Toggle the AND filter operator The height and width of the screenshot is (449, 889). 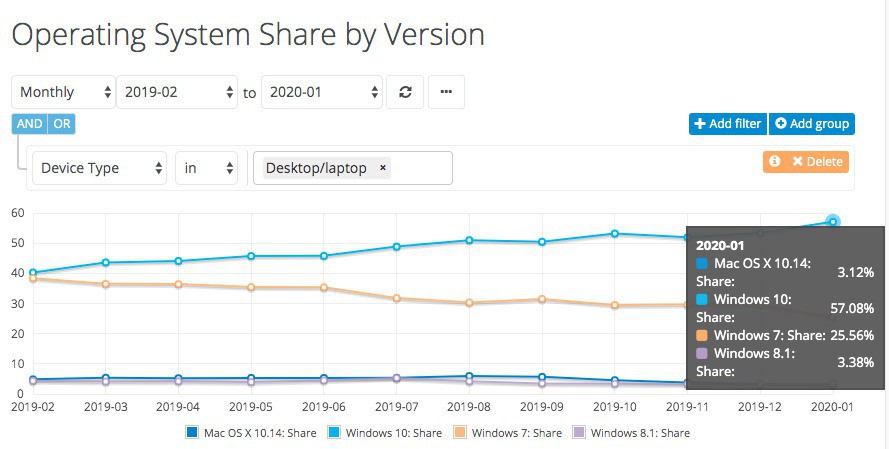click(x=30, y=124)
